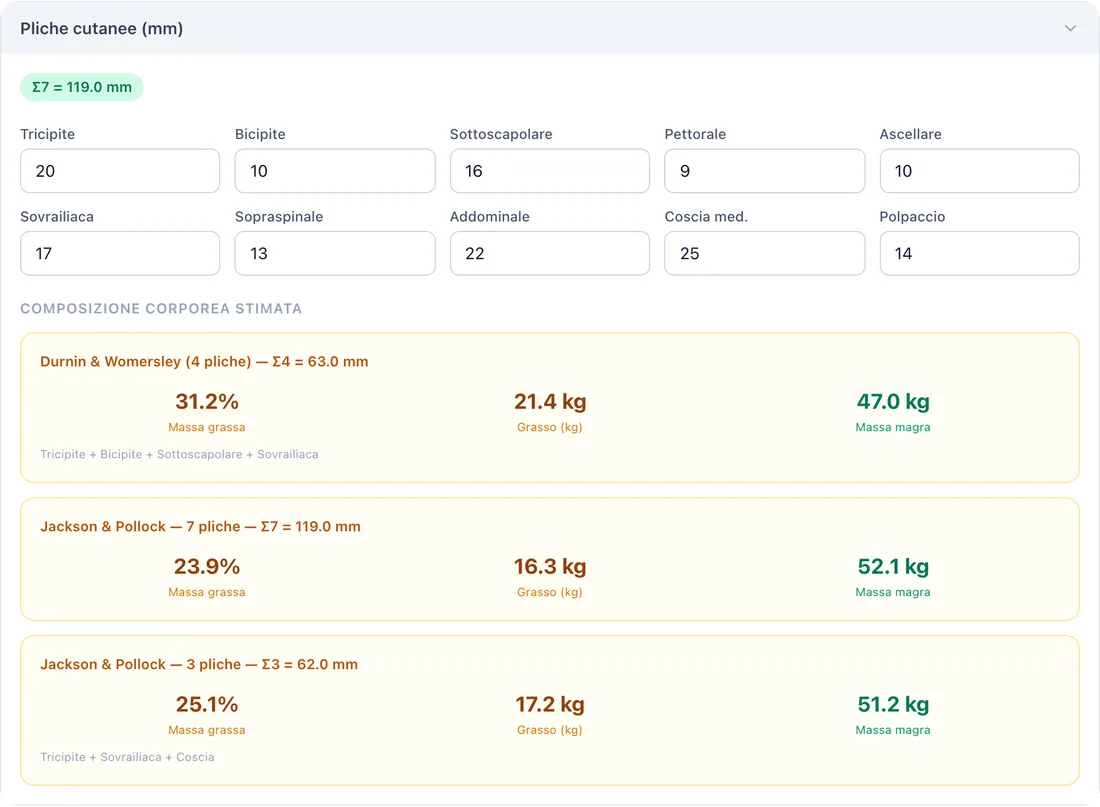Click the Durnin & Womersley card title
This screenshot has height=807, width=1100.
pyautogui.click(x=204, y=361)
